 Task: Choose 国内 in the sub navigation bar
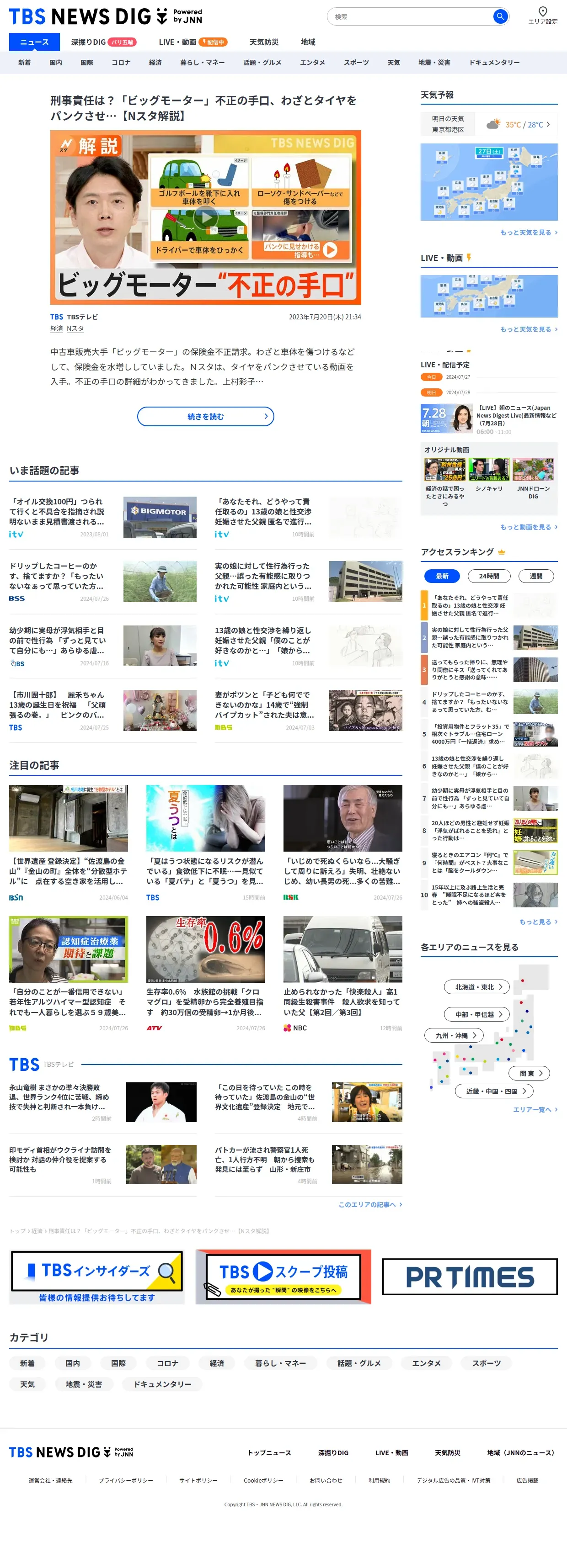coord(55,63)
